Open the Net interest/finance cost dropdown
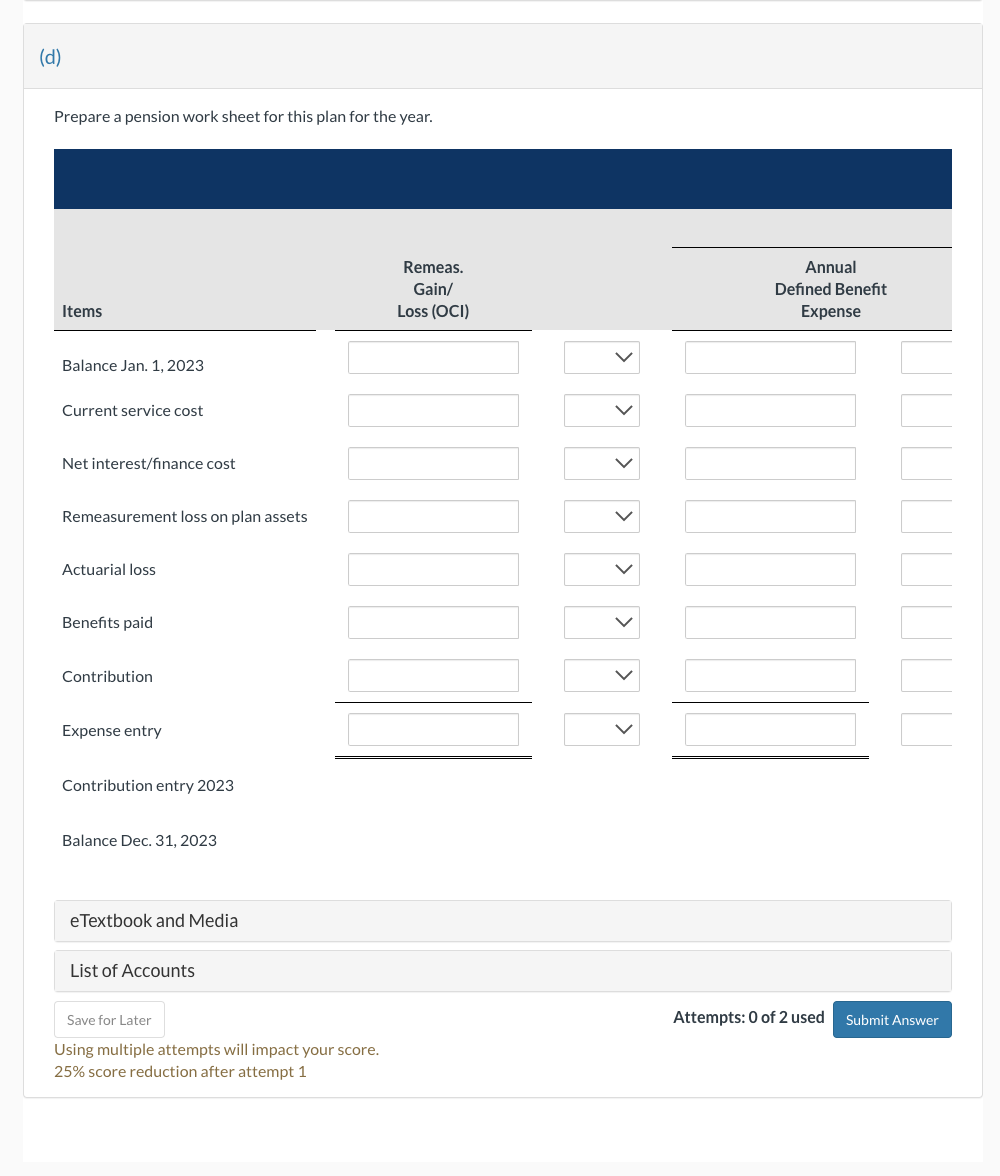 pyautogui.click(x=601, y=463)
